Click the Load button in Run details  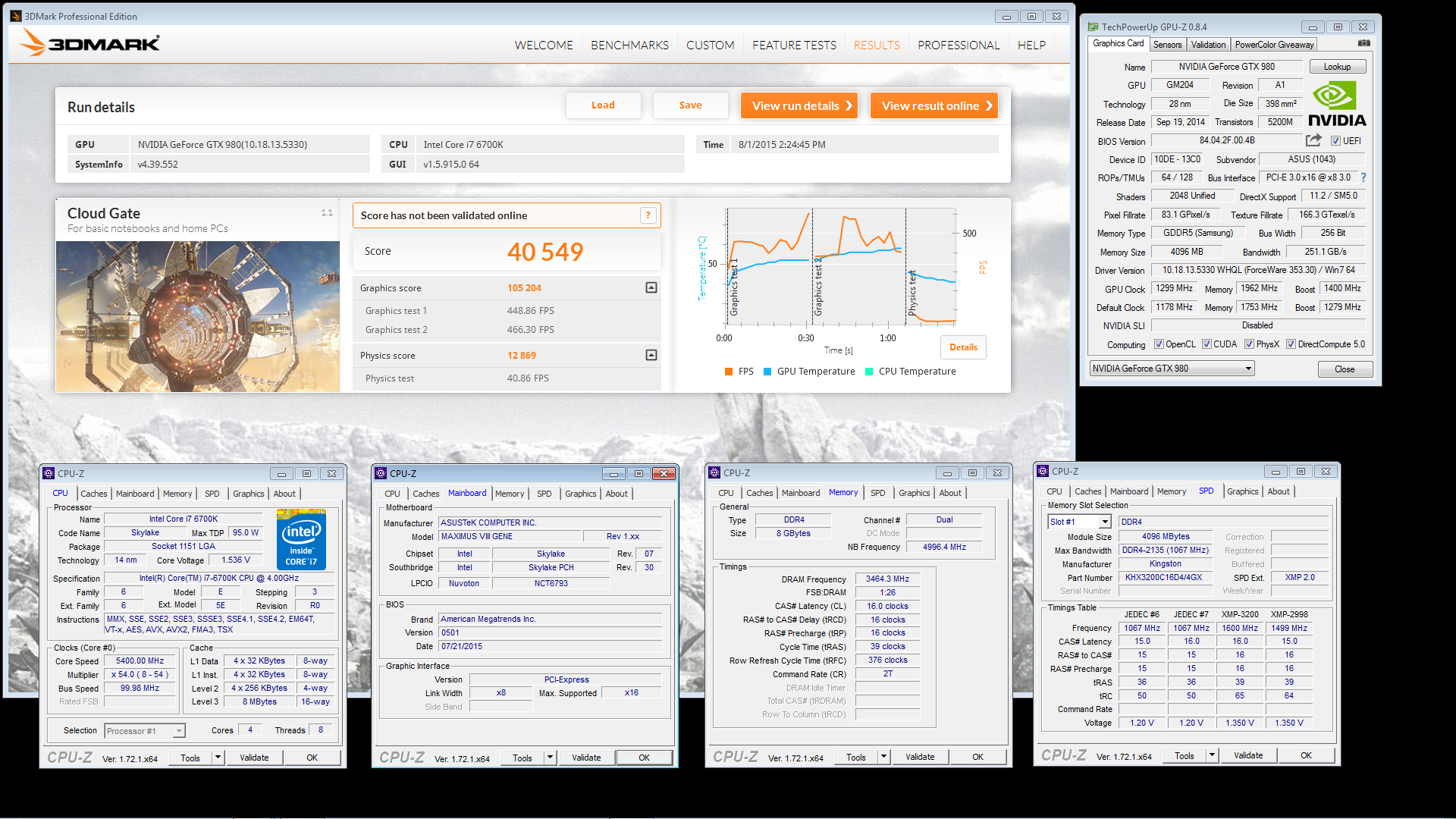[x=603, y=105]
